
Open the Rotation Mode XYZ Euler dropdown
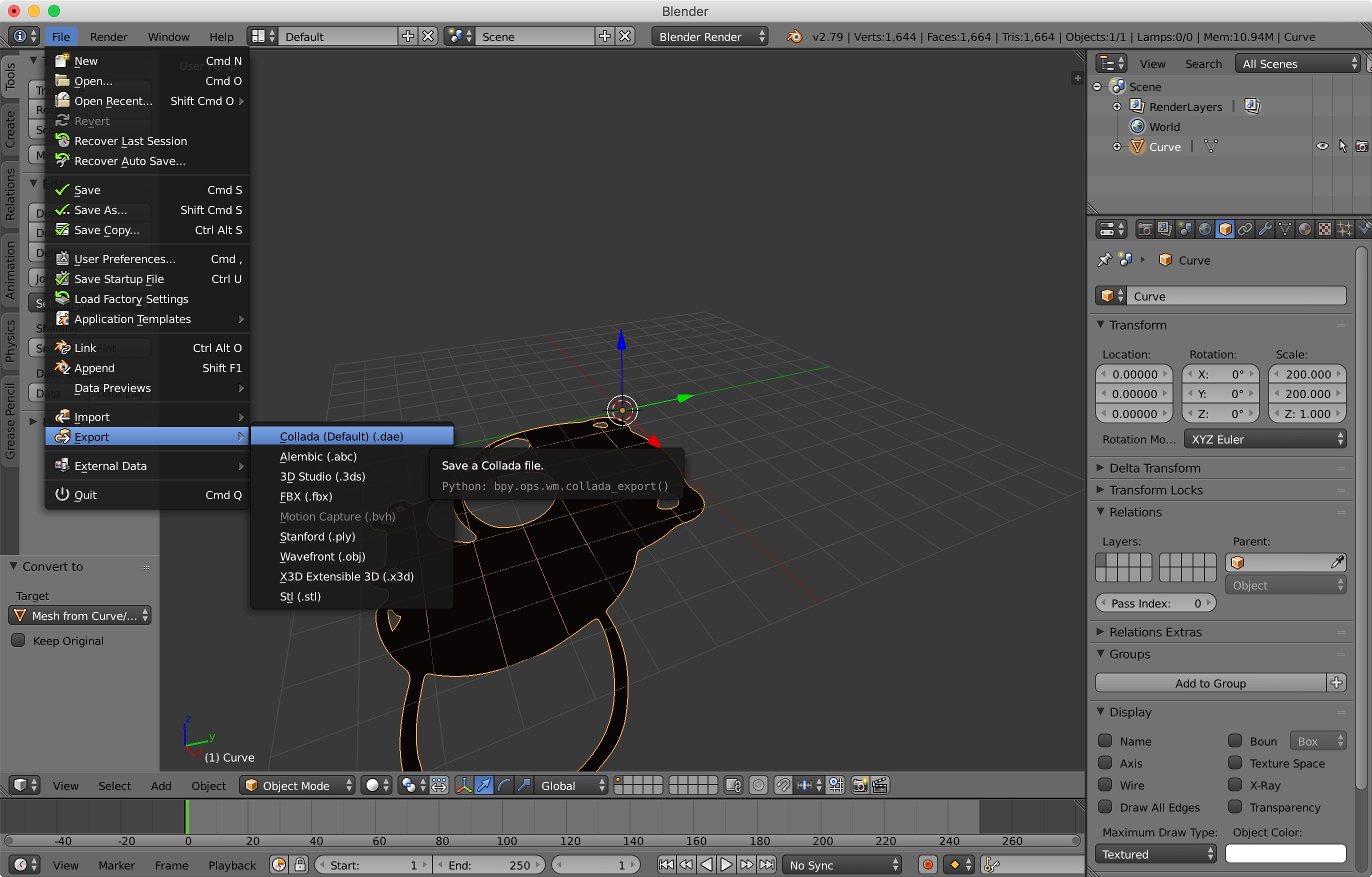(1265, 439)
